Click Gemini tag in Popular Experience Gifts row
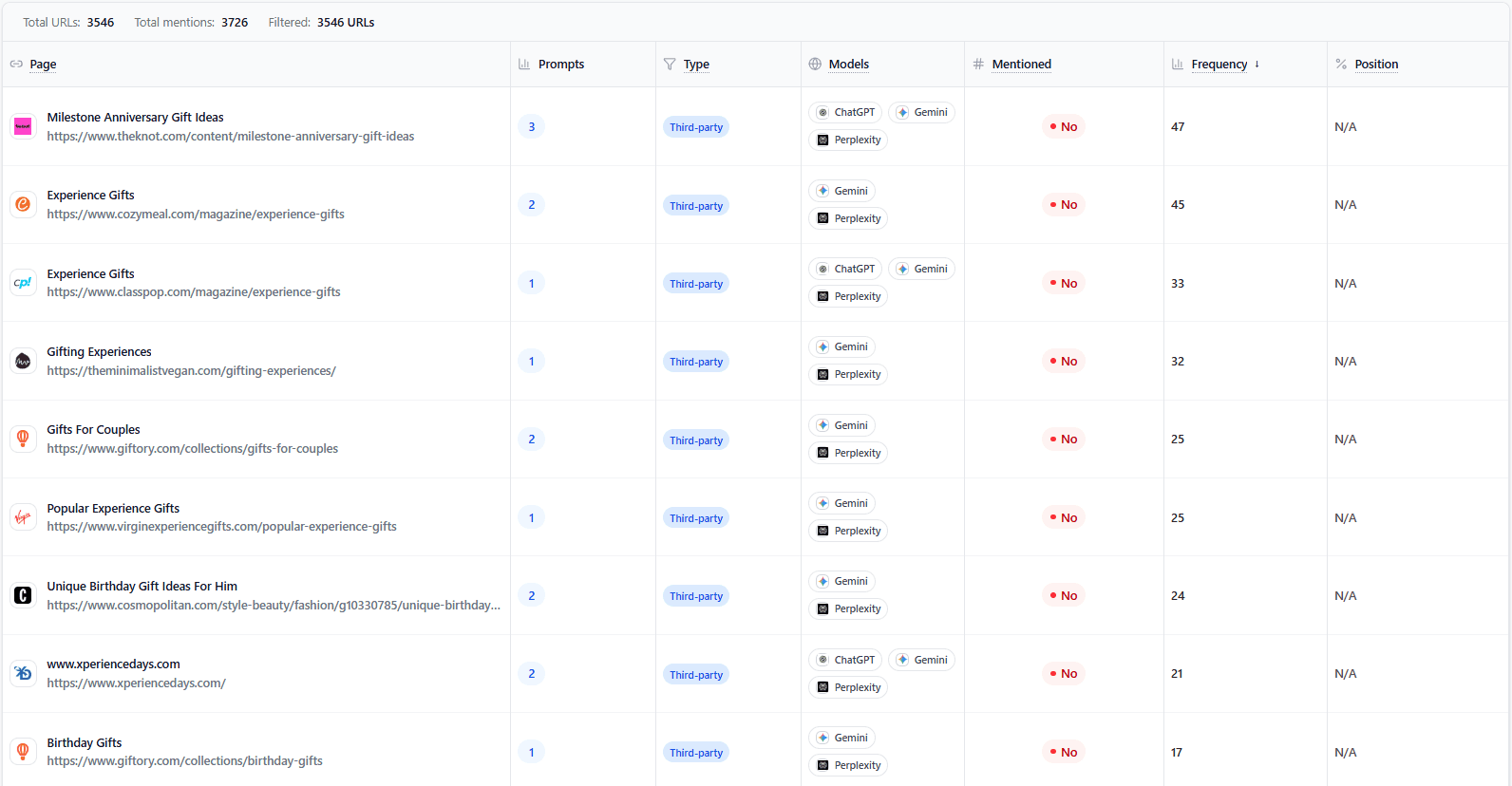This screenshot has width=1512, height=786. pos(841,503)
